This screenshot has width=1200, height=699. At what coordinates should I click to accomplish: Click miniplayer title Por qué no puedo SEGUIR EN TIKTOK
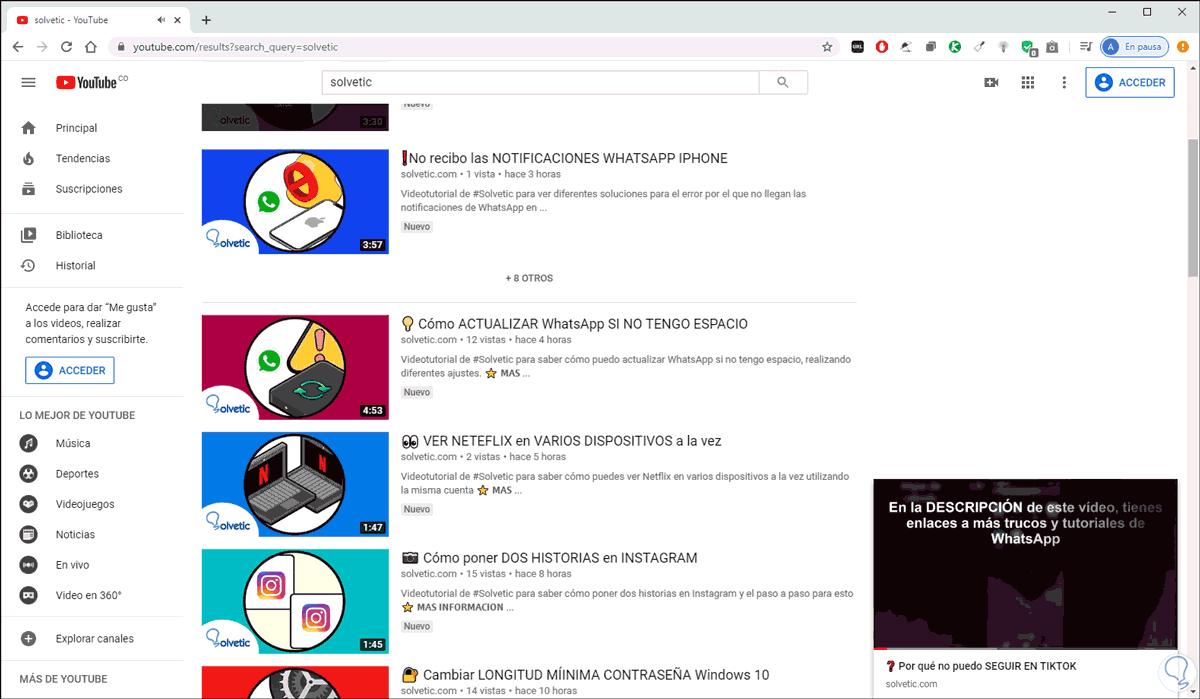(x=981, y=666)
